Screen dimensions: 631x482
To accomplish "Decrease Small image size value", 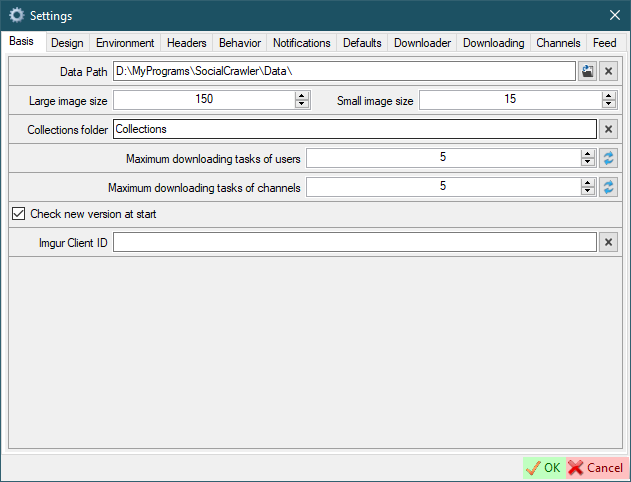I will click(x=608, y=104).
